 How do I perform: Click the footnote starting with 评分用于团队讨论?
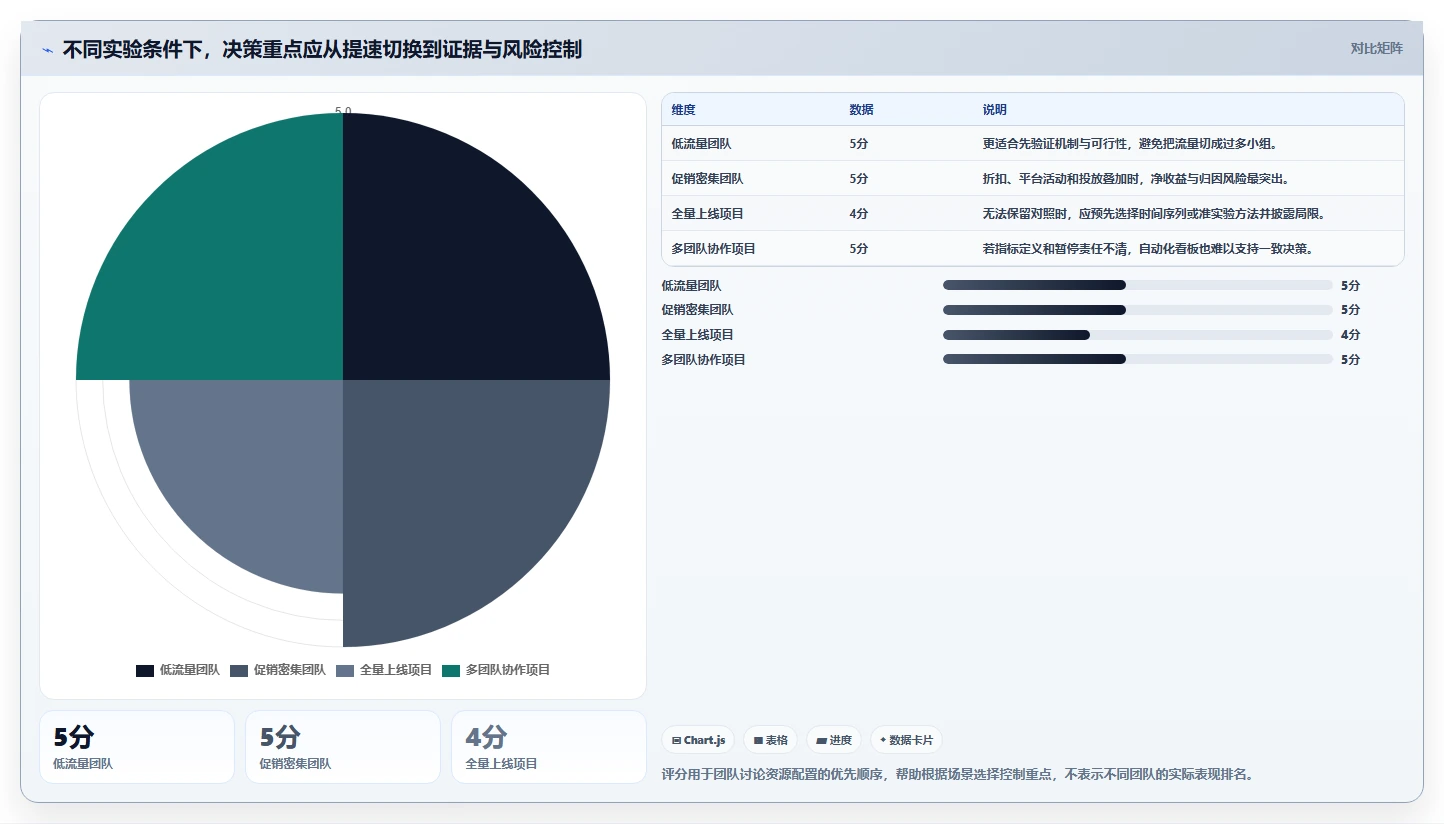pyautogui.click(x=958, y=774)
